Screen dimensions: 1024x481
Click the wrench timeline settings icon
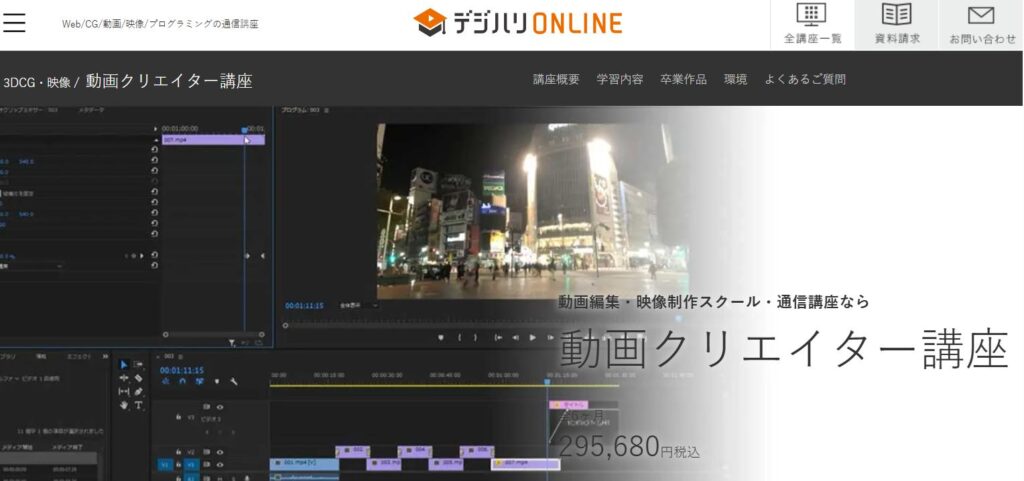point(233,381)
